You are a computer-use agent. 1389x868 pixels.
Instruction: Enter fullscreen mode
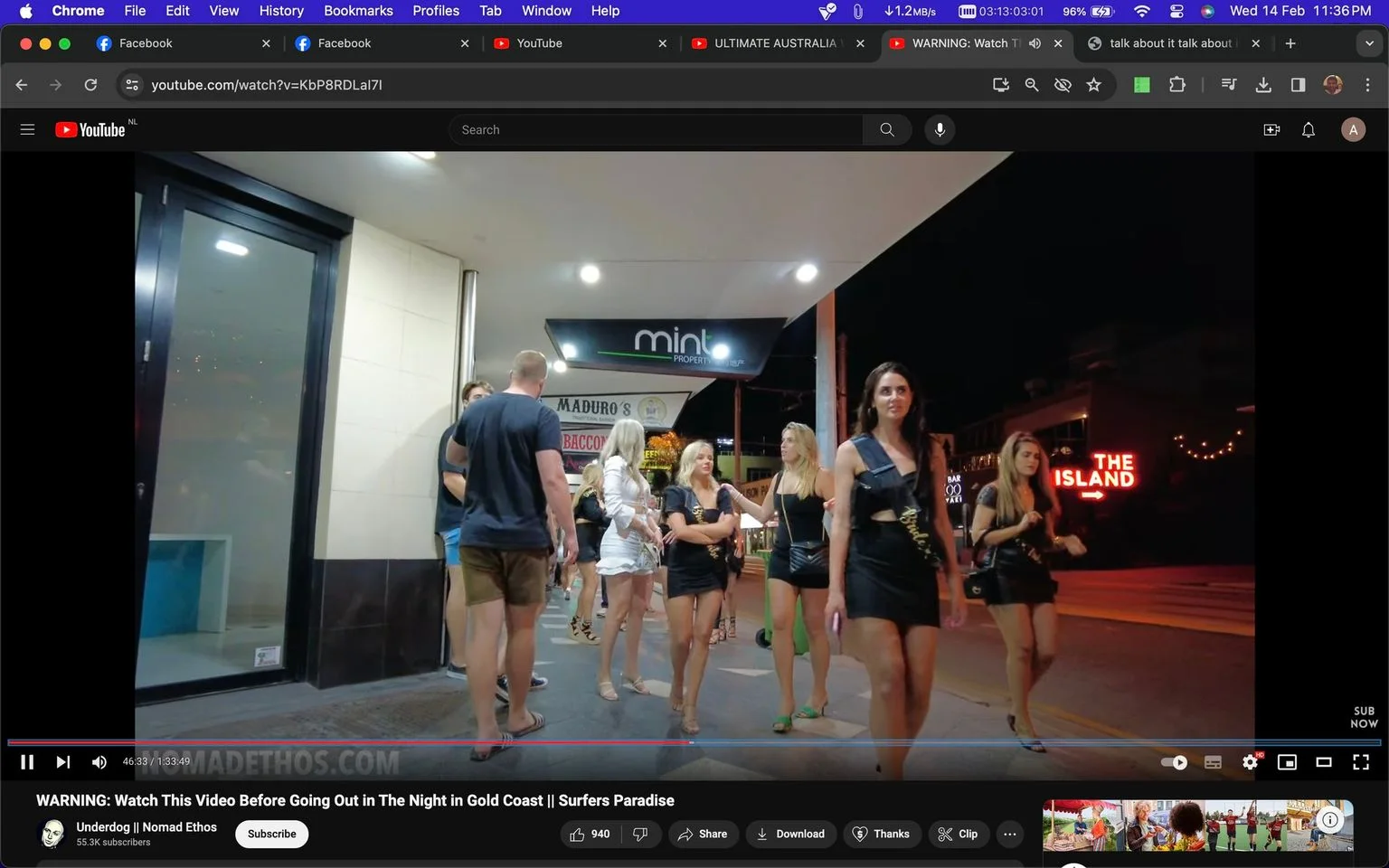click(x=1360, y=762)
